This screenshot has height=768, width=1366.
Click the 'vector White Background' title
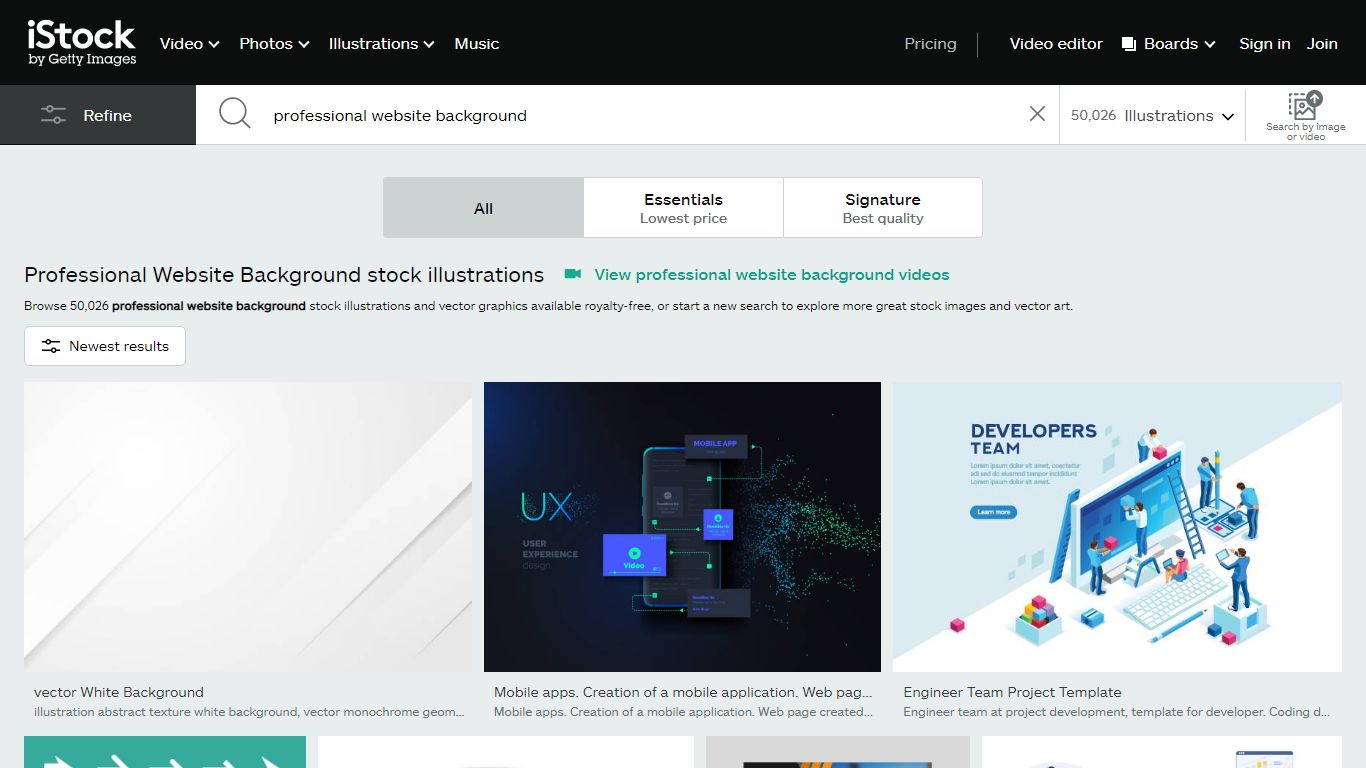click(x=119, y=692)
